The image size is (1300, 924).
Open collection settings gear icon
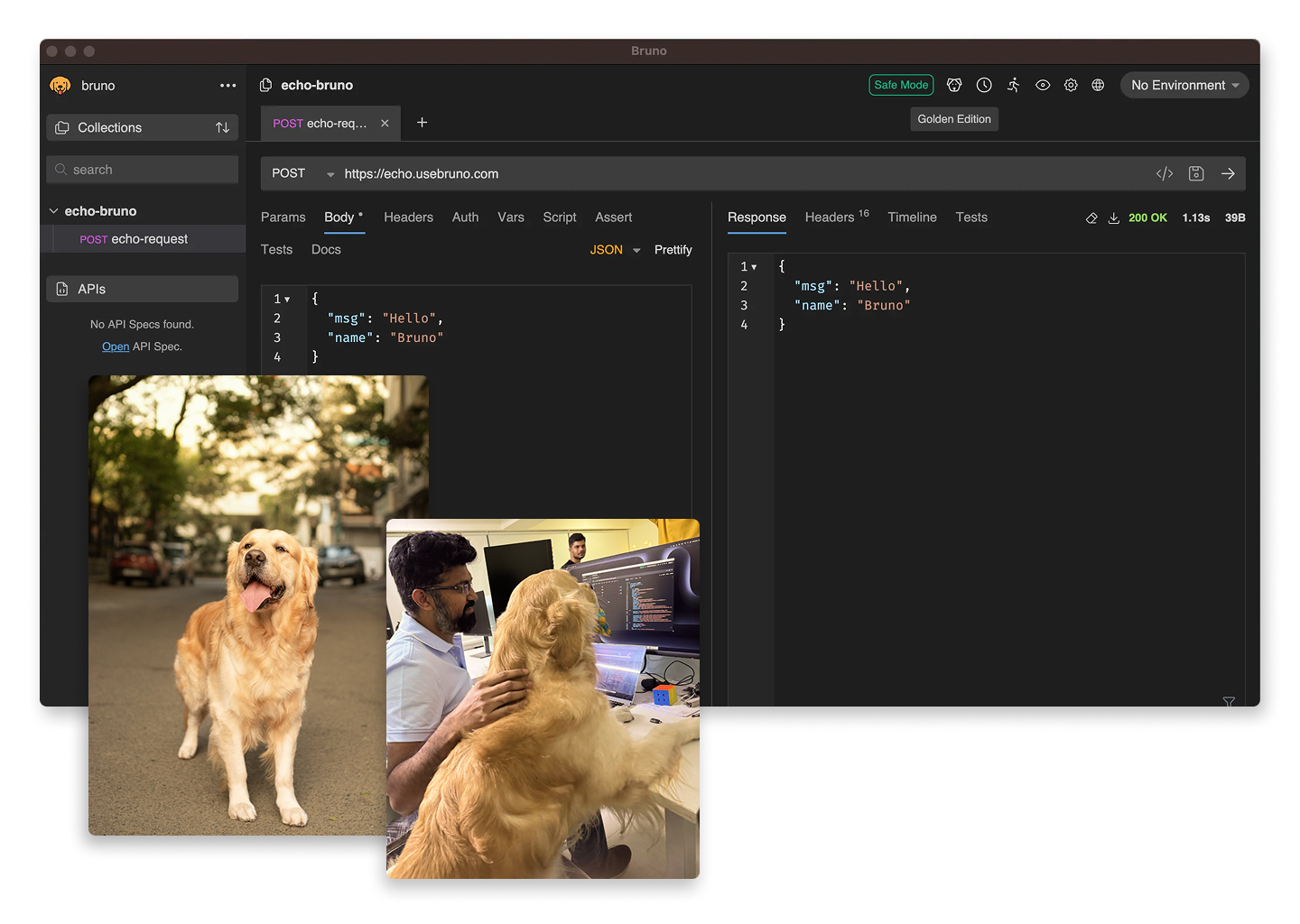(x=1071, y=85)
